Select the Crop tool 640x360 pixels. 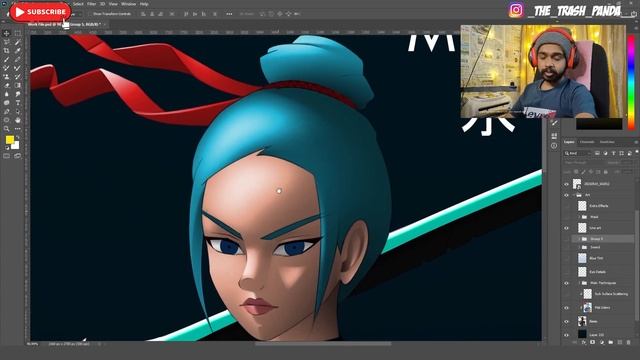point(7,51)
